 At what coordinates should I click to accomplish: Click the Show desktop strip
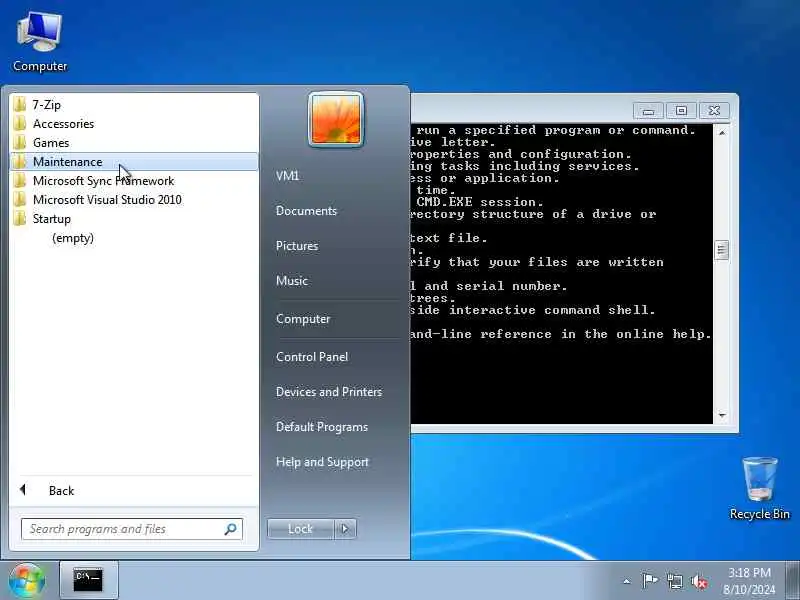793,580
